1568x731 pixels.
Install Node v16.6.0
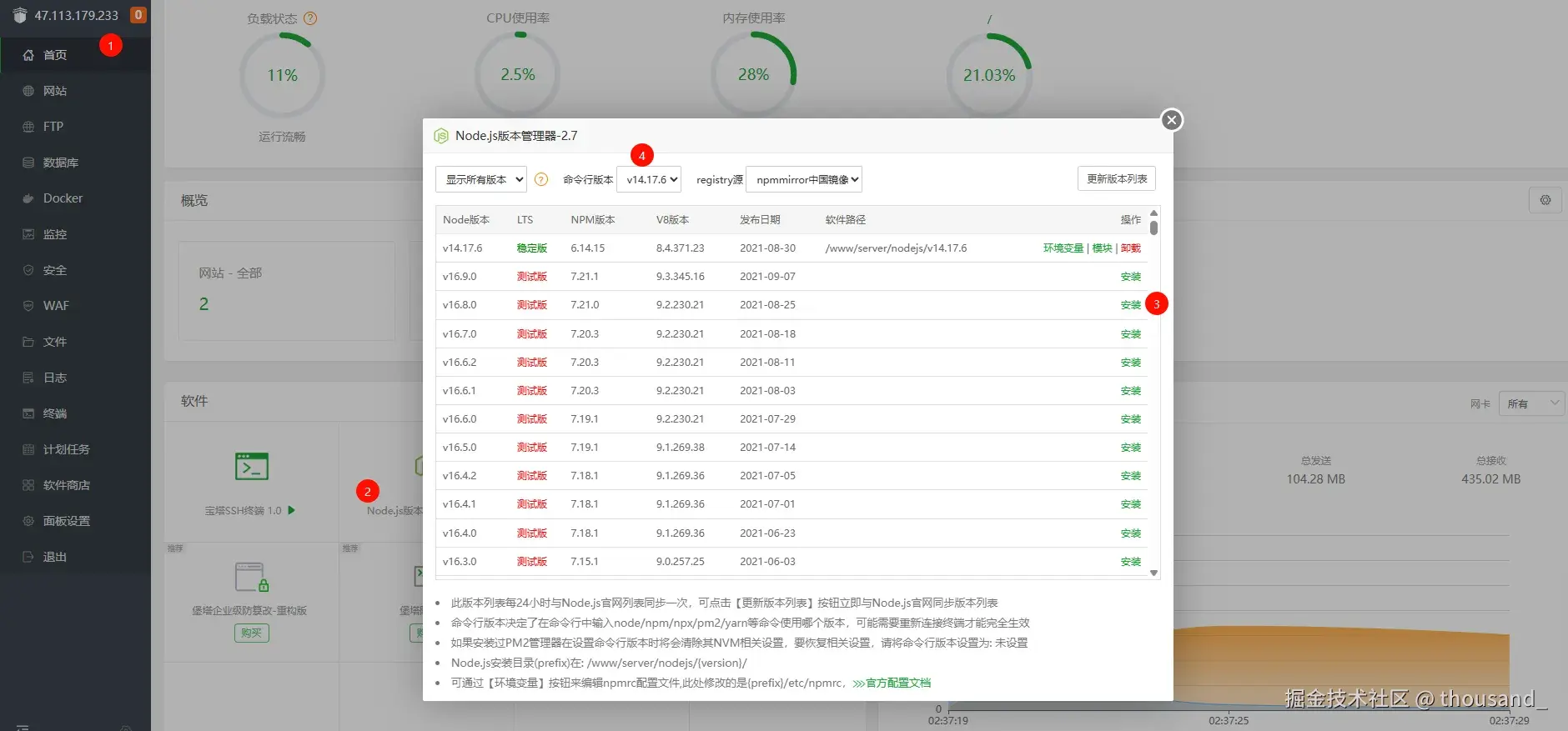1131,419
